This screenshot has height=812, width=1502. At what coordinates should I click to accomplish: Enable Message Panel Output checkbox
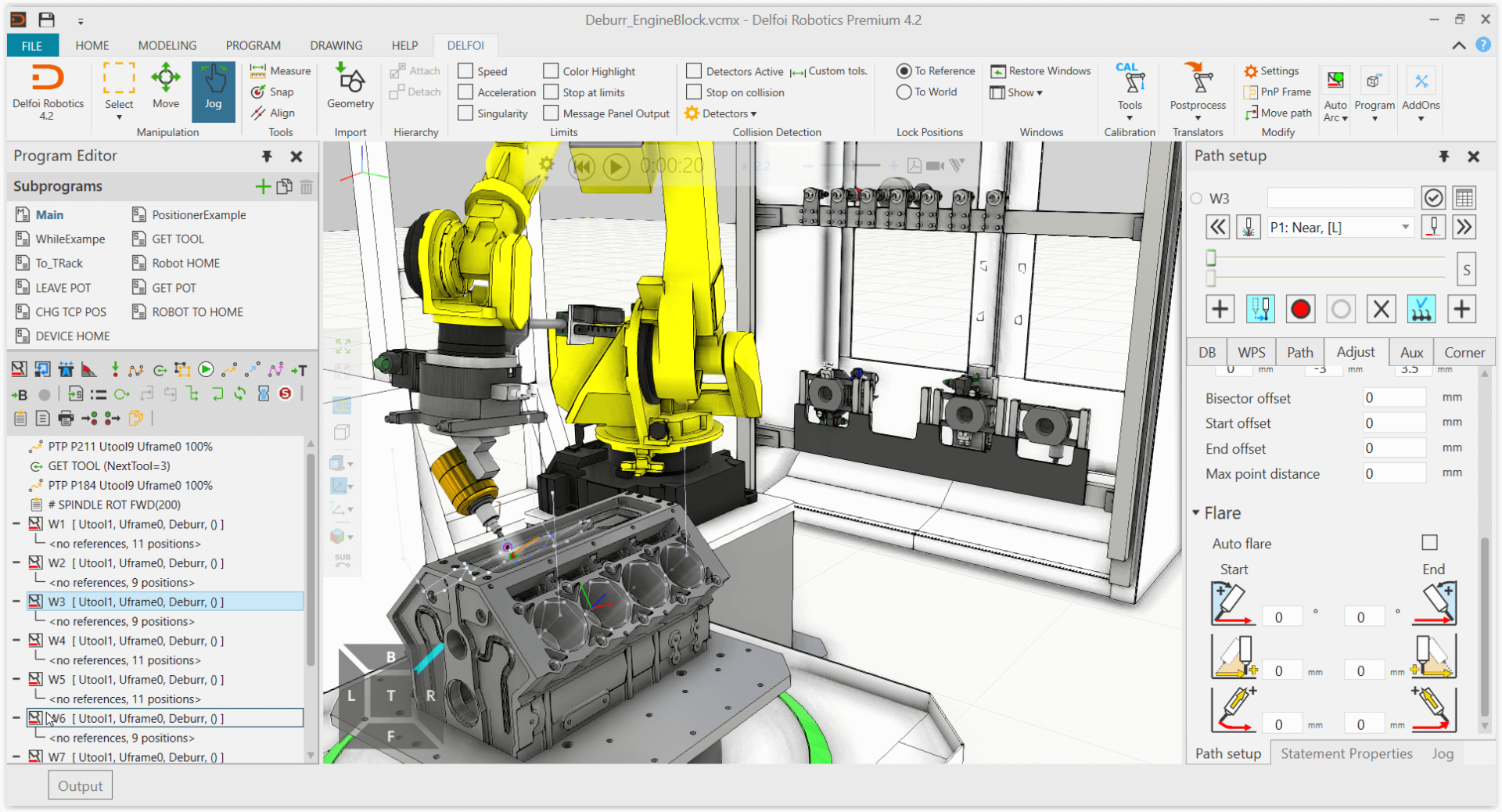point(551,113)
